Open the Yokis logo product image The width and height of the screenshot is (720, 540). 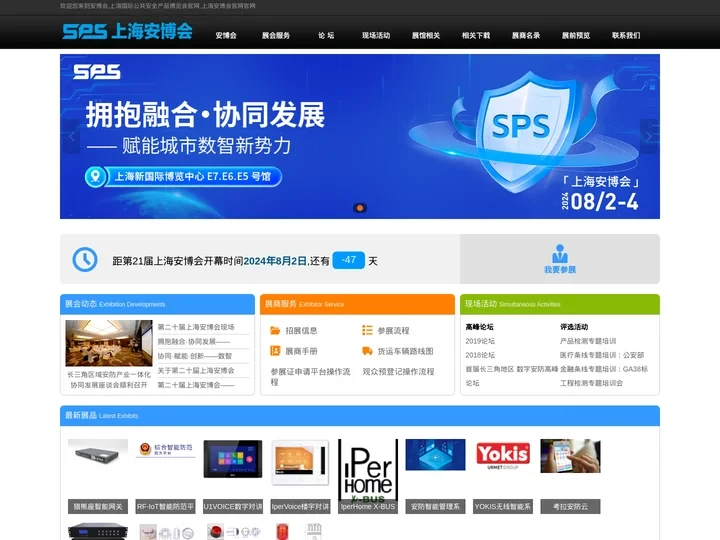(x=503, y=455)
